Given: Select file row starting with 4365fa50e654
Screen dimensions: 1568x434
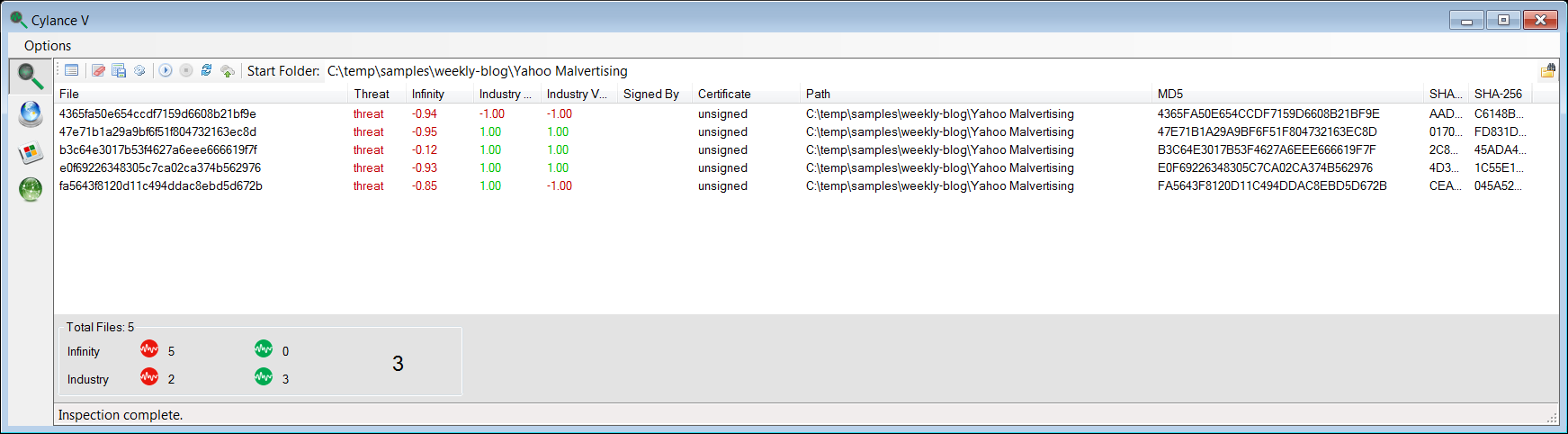Looking at the screenshot, I should point(806,113).
